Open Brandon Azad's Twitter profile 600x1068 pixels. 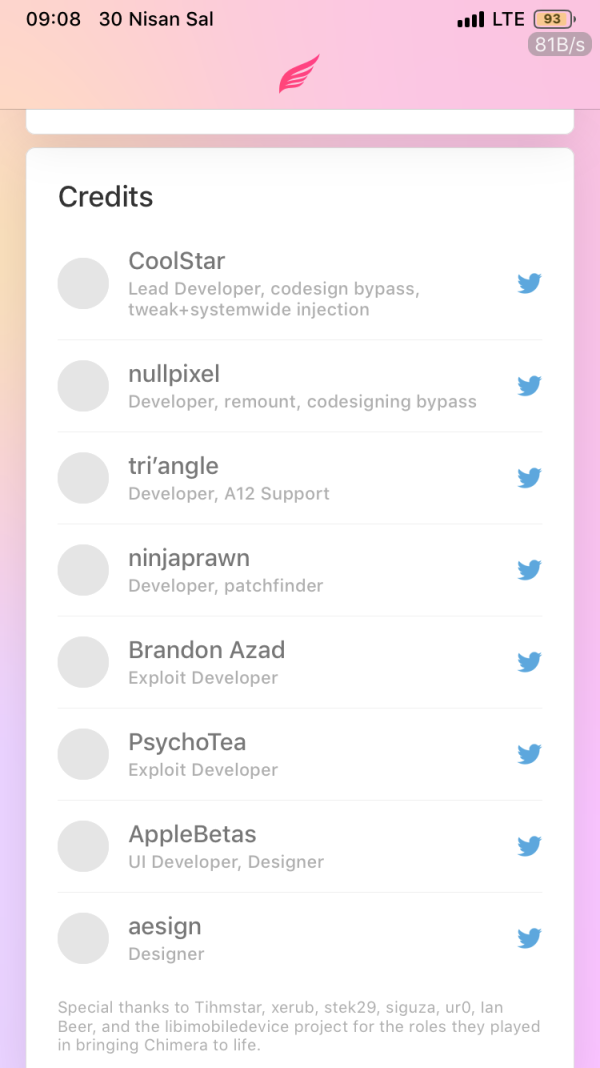(x=529, y=661)
